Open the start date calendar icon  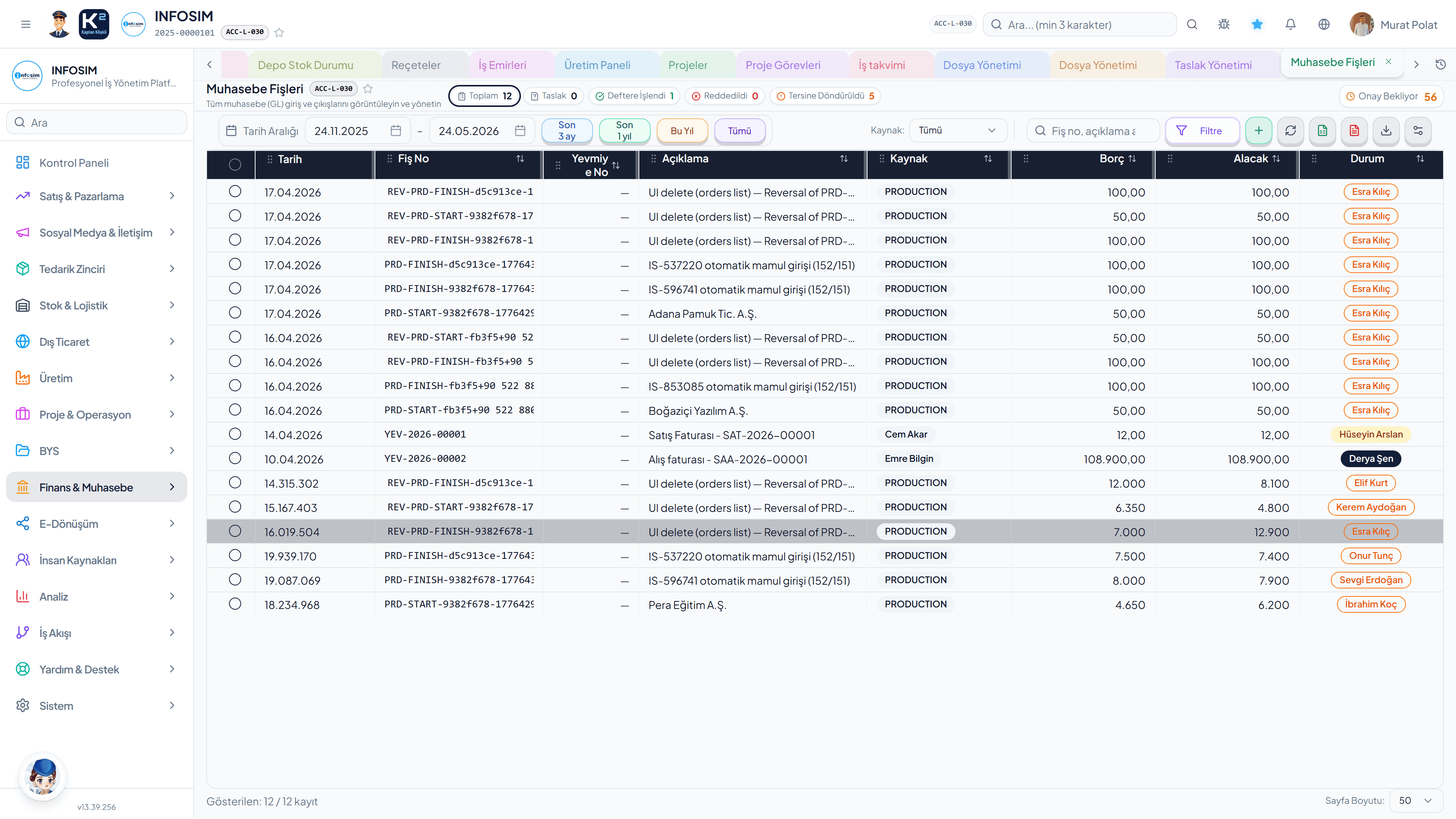pyautogui.click(x=395, y=130)
